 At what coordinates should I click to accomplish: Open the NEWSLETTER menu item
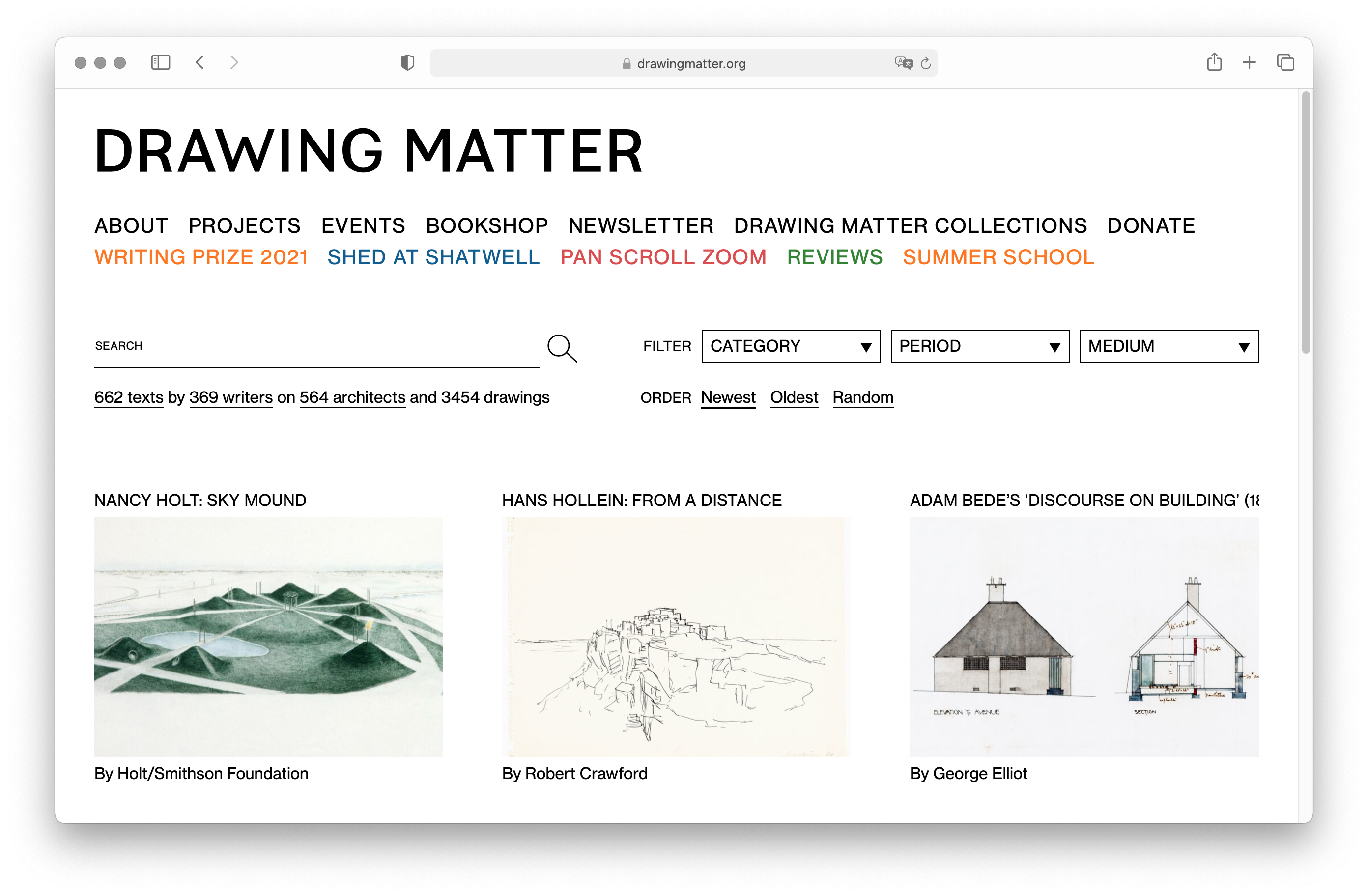click(x=641, y=225)
